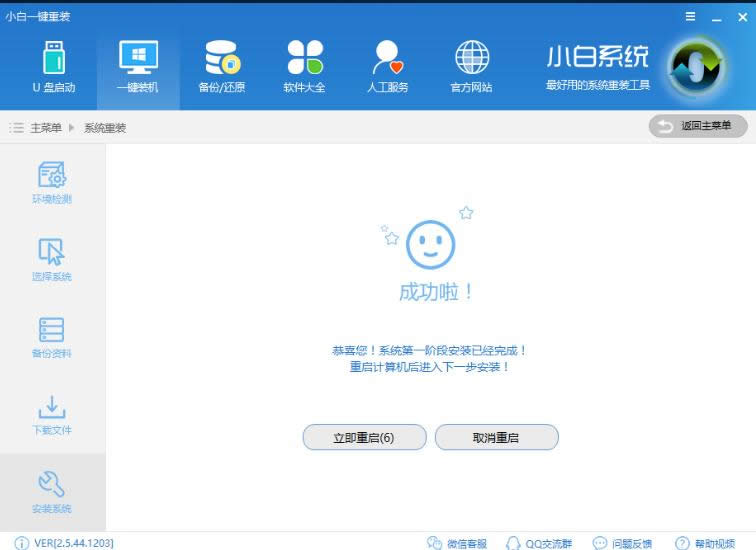Visit the 官方网站 official website
756x550 pixels.
472,67
